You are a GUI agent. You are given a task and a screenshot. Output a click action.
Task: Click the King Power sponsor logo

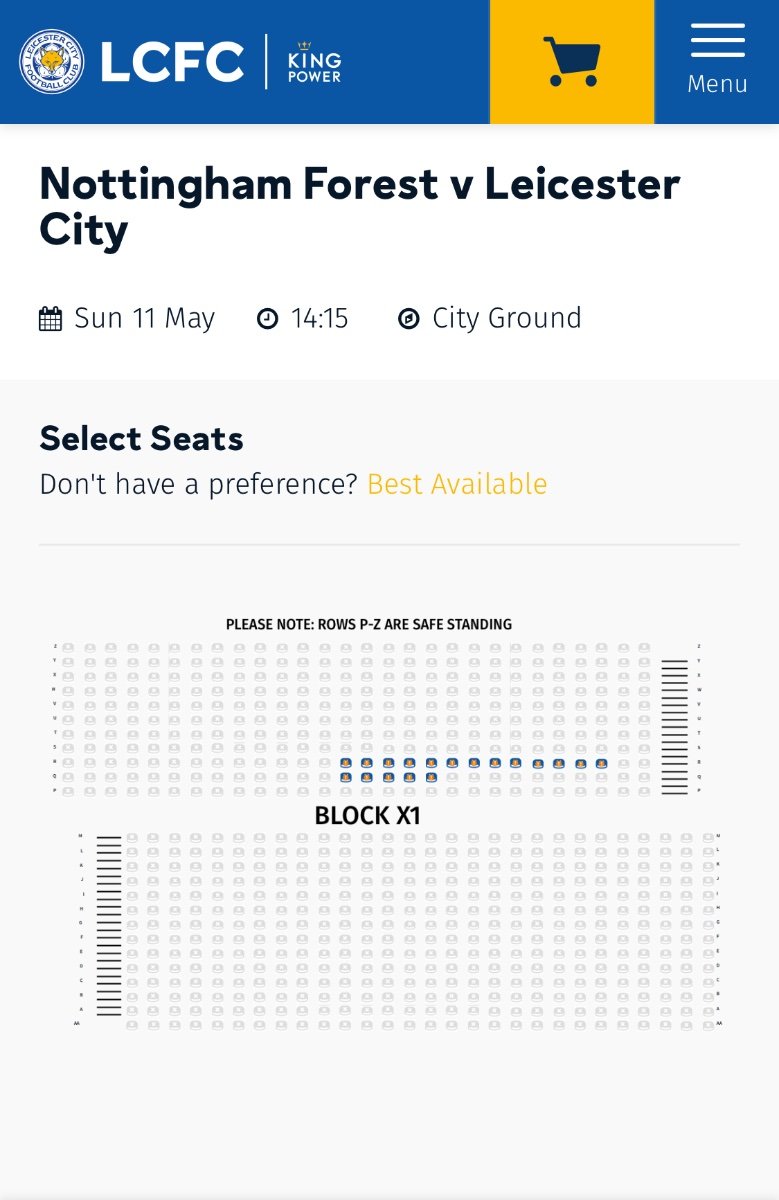[x=314, y=62]
